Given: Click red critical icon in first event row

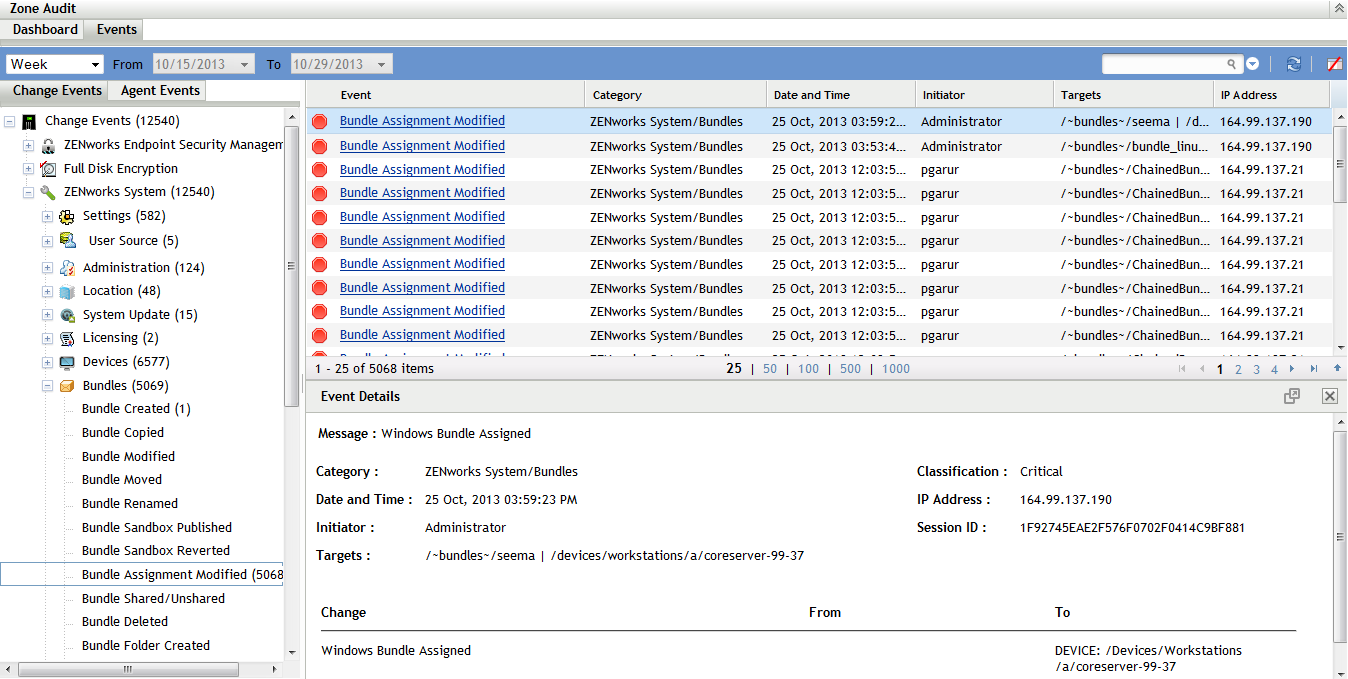Looking at the screenshot, I should click(x=319, y=122).
